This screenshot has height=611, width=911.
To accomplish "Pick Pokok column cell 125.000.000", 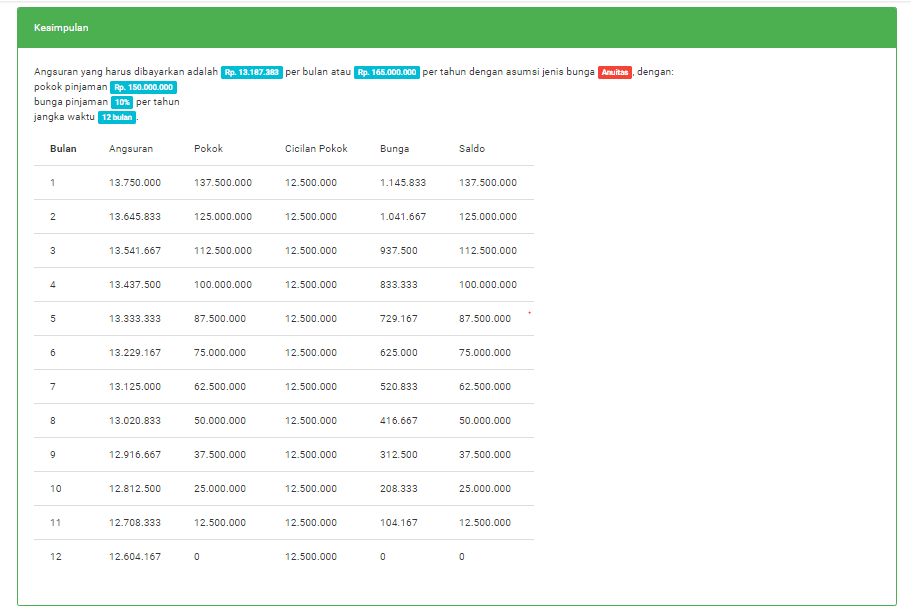I will pos(223,217).
